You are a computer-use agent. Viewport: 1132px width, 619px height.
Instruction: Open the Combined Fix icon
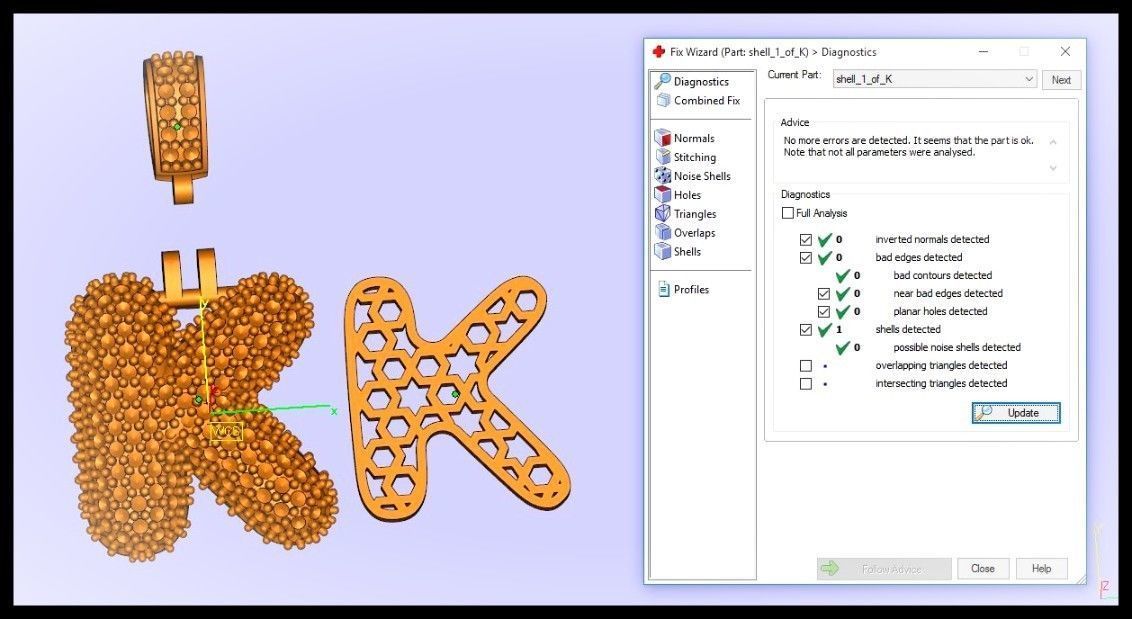coord(663,100)
